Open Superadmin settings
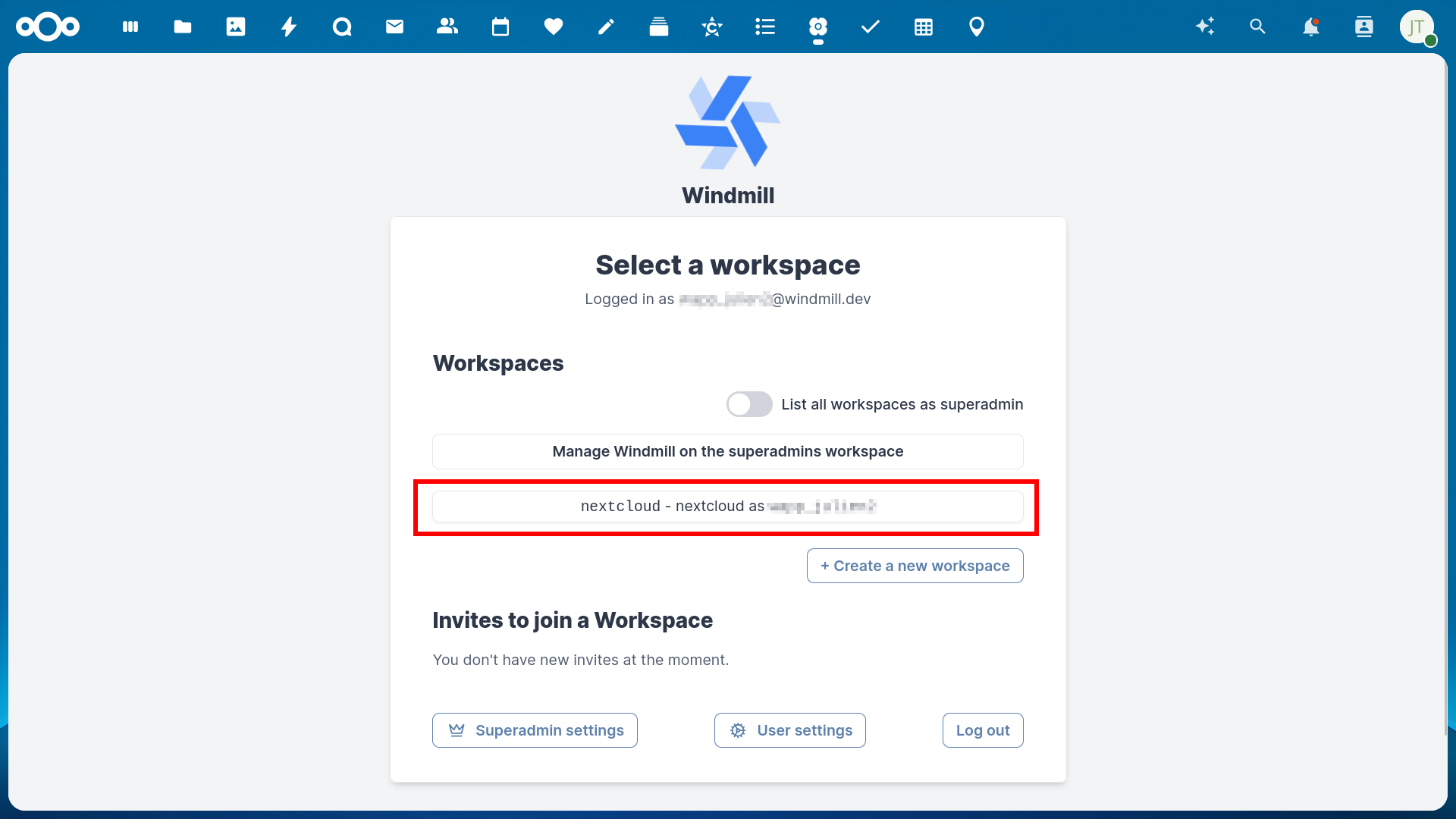1456x819 pixels. pyautogui.click(x=535, y=730)
